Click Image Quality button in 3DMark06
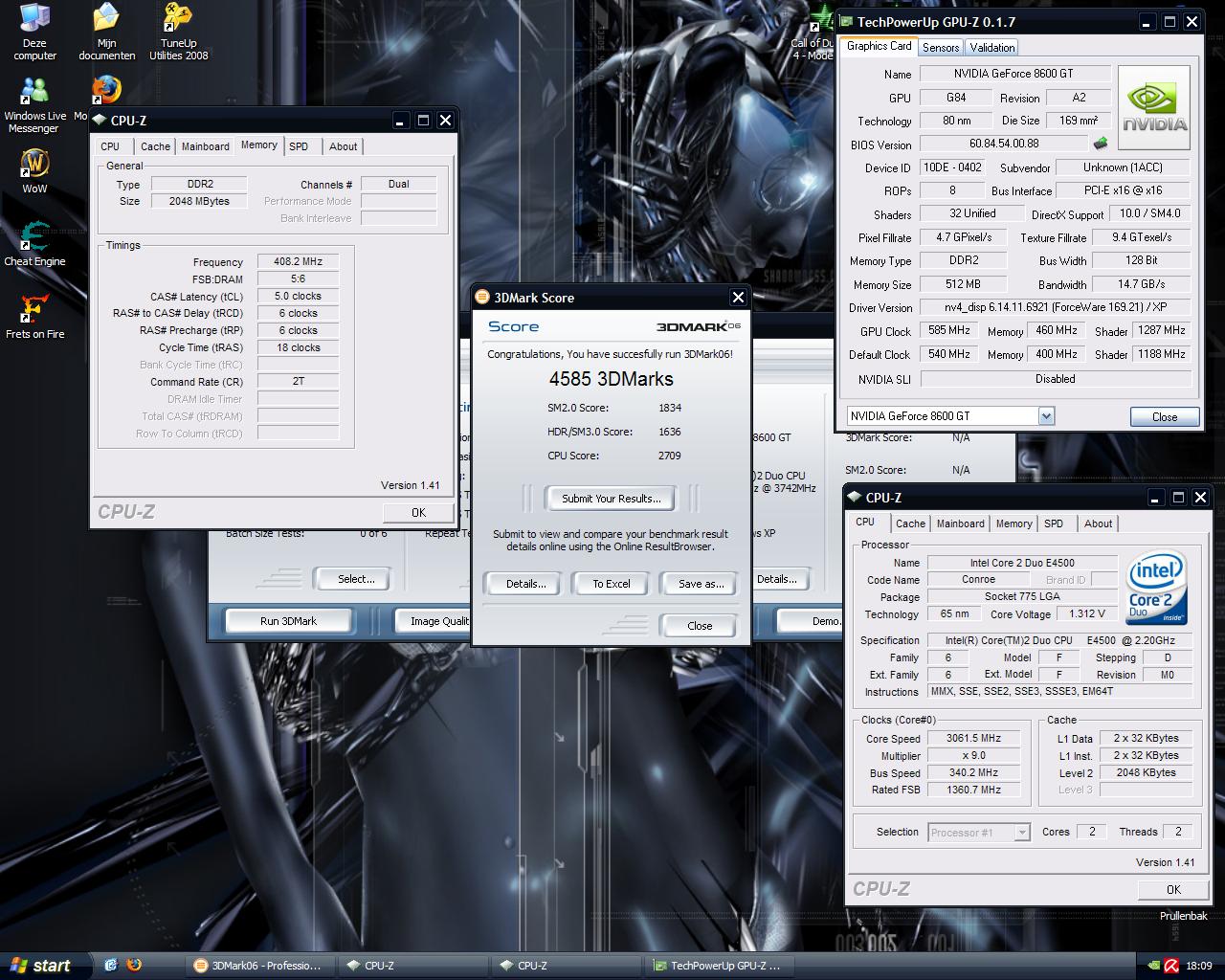 coord(434,621)
